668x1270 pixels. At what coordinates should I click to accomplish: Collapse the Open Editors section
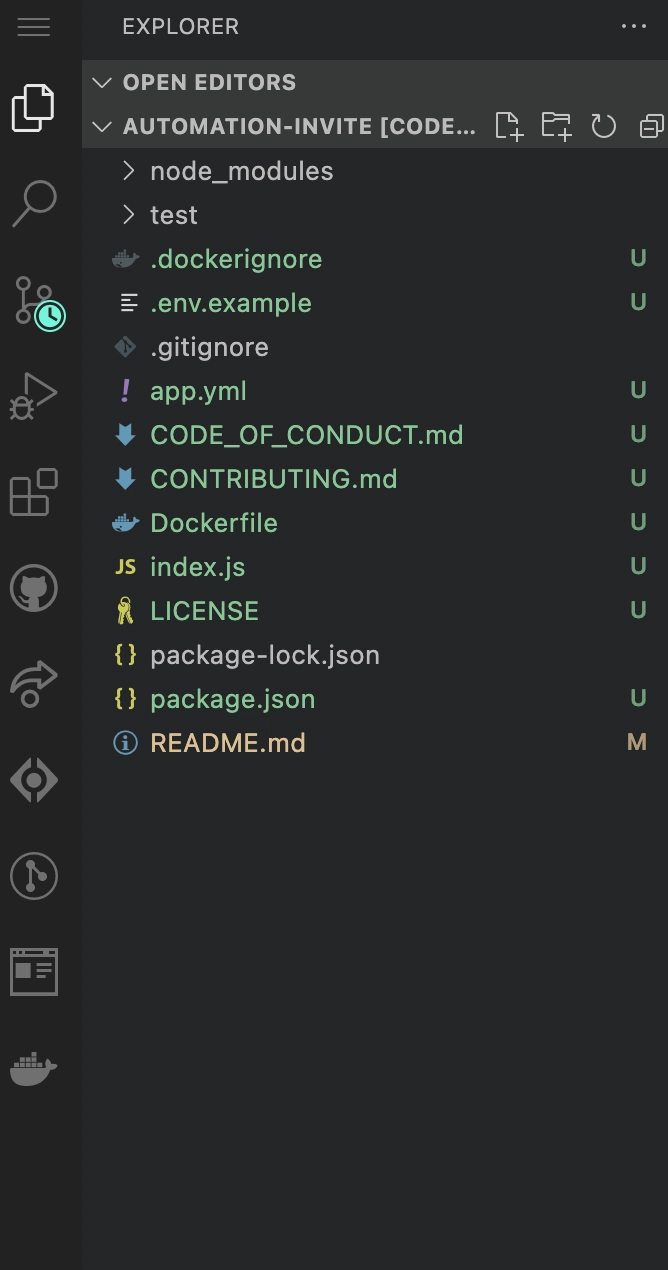101,82
